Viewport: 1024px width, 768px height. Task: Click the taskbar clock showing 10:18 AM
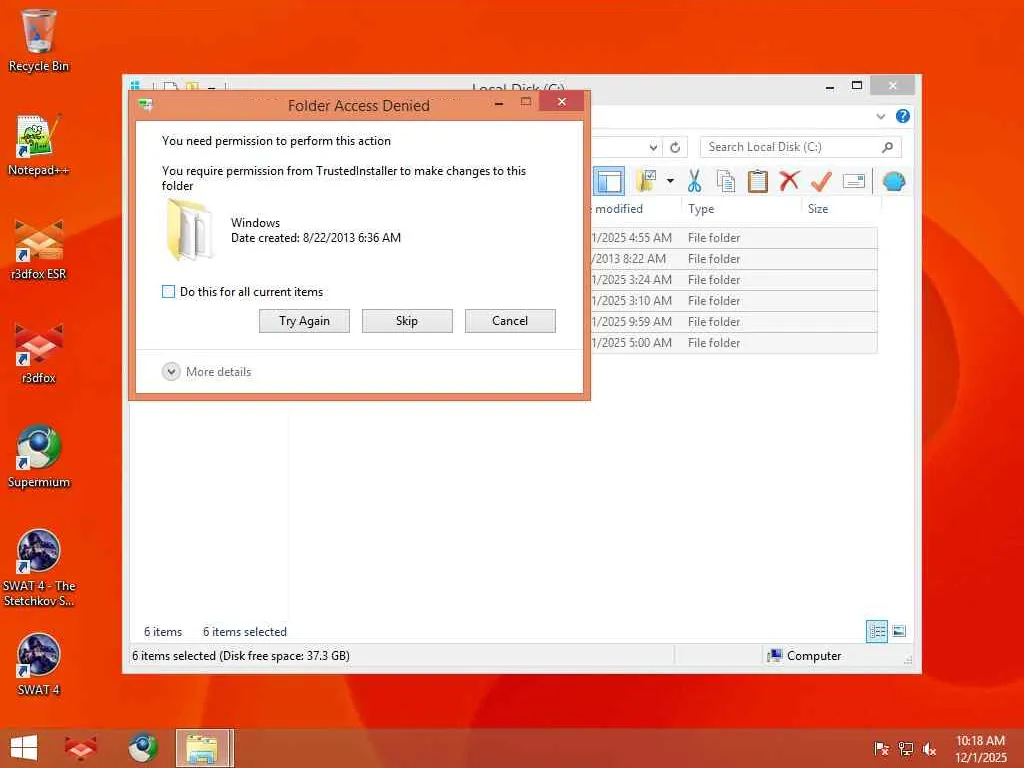980,749
